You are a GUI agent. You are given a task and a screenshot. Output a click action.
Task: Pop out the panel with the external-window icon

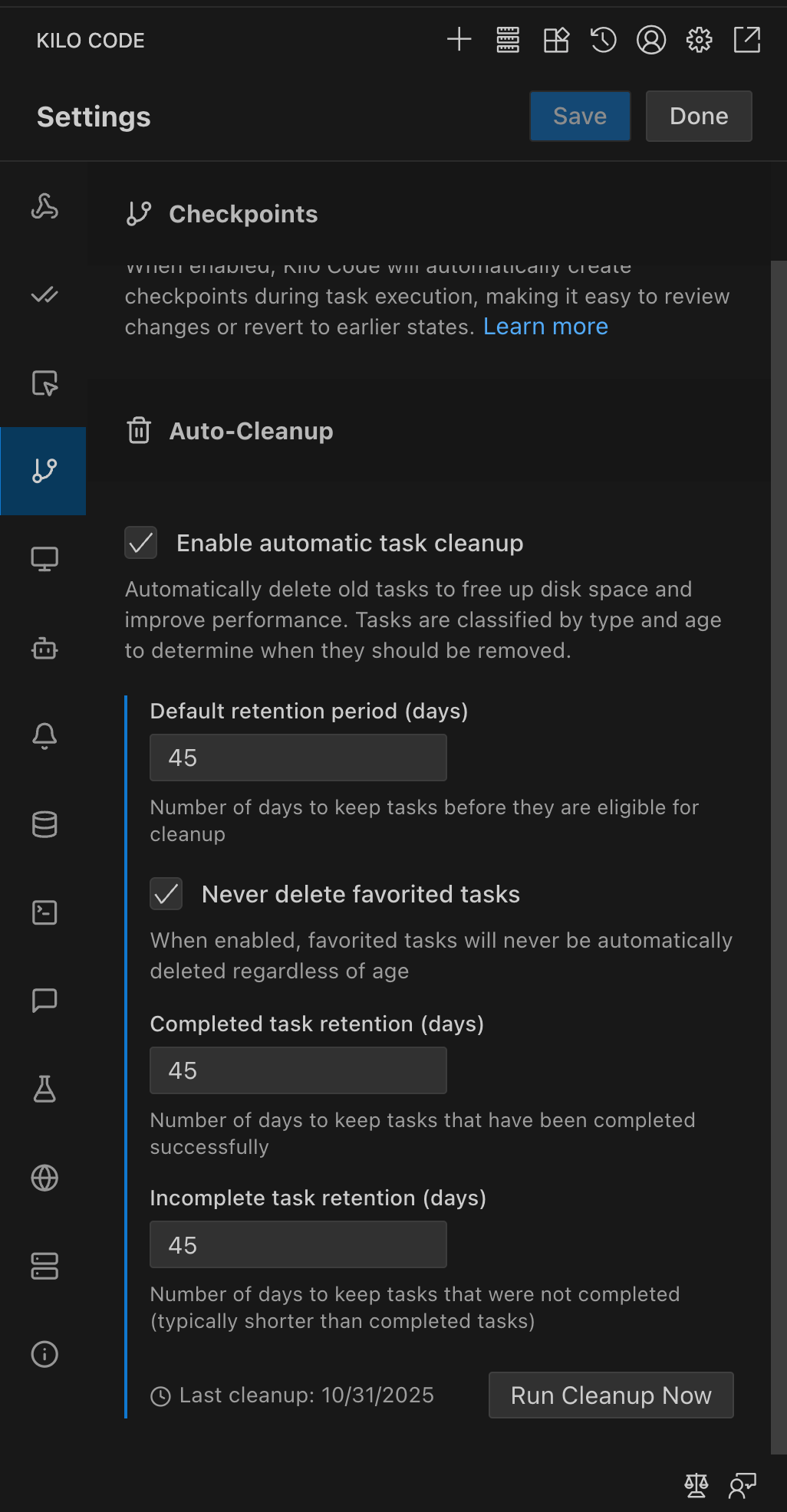(x=746, y=40)
